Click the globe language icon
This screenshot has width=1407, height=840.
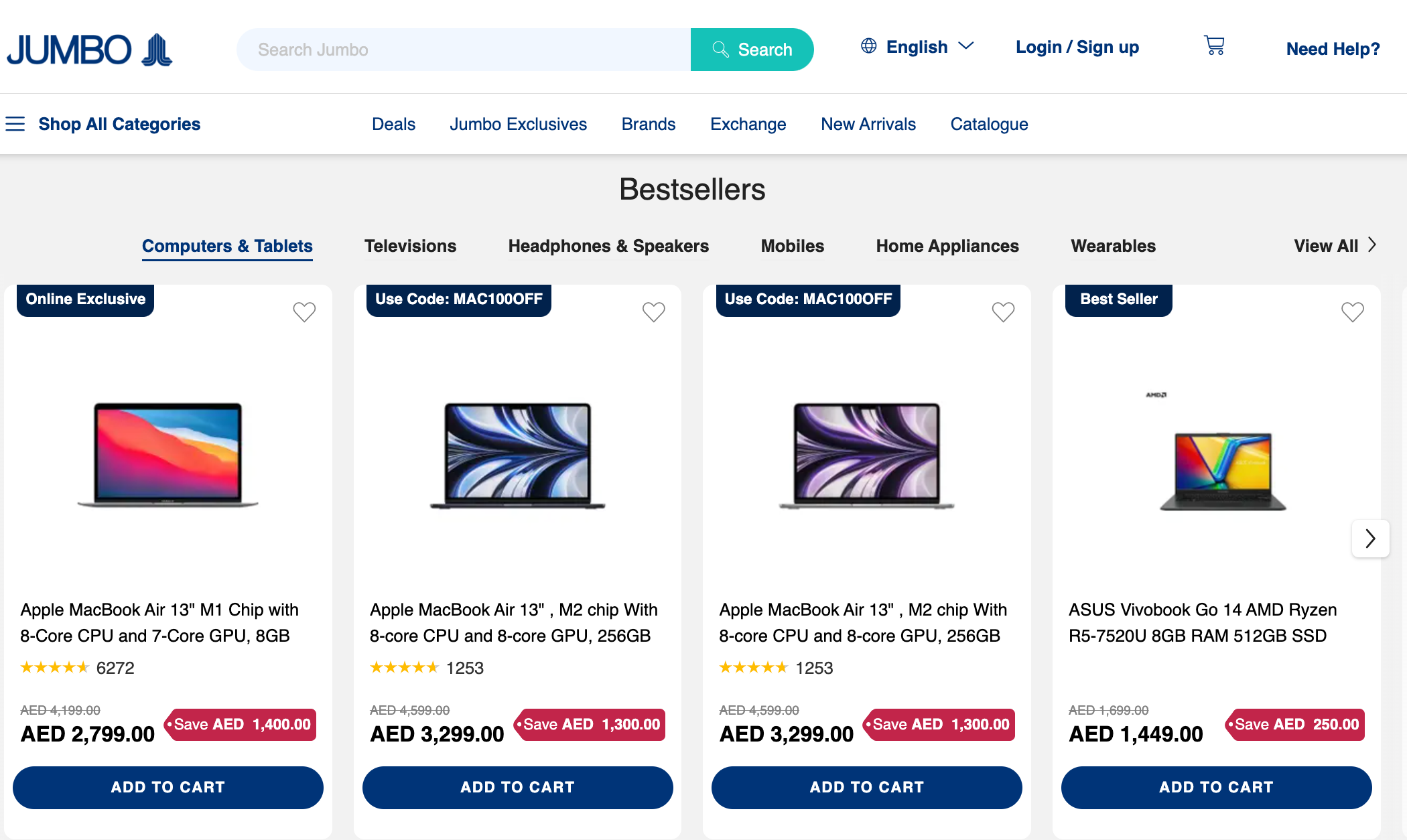tap(868, 46)
